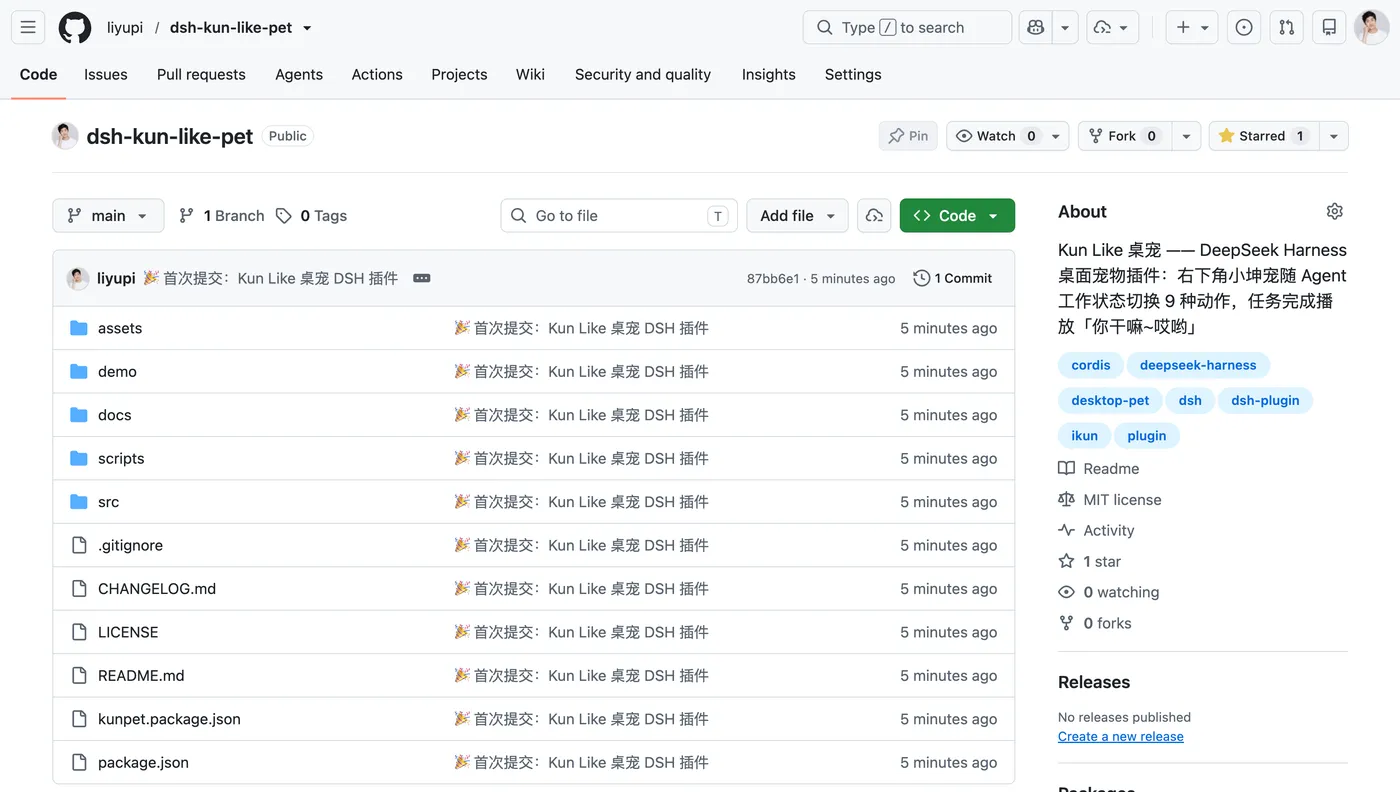This screenshot has height=792, width=1400.
Task: Show commit details ellipsis button
Action: click(x=422, y=278)
